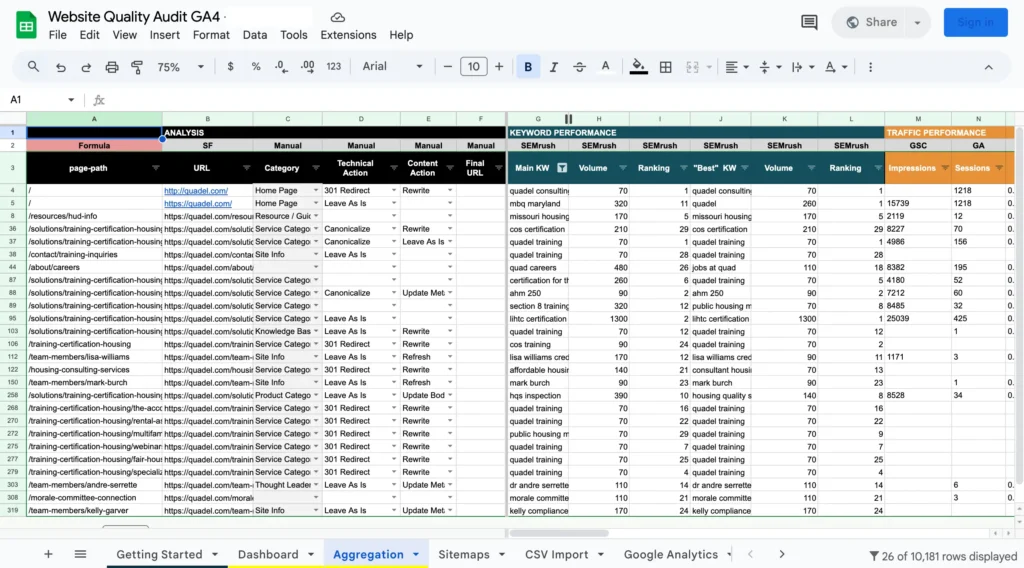Image resolution: width=1024 pixels, height=568 pixels.
Task: Format as currency with dollar icon
Action: pyautogui.click(x=231, y=67)
